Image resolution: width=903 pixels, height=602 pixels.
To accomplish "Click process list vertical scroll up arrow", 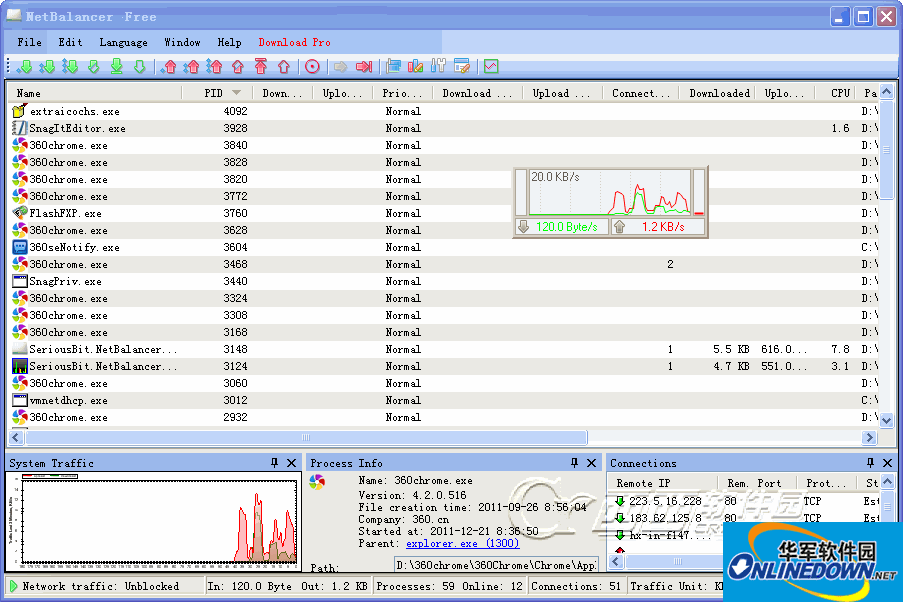I will [887, 92].
